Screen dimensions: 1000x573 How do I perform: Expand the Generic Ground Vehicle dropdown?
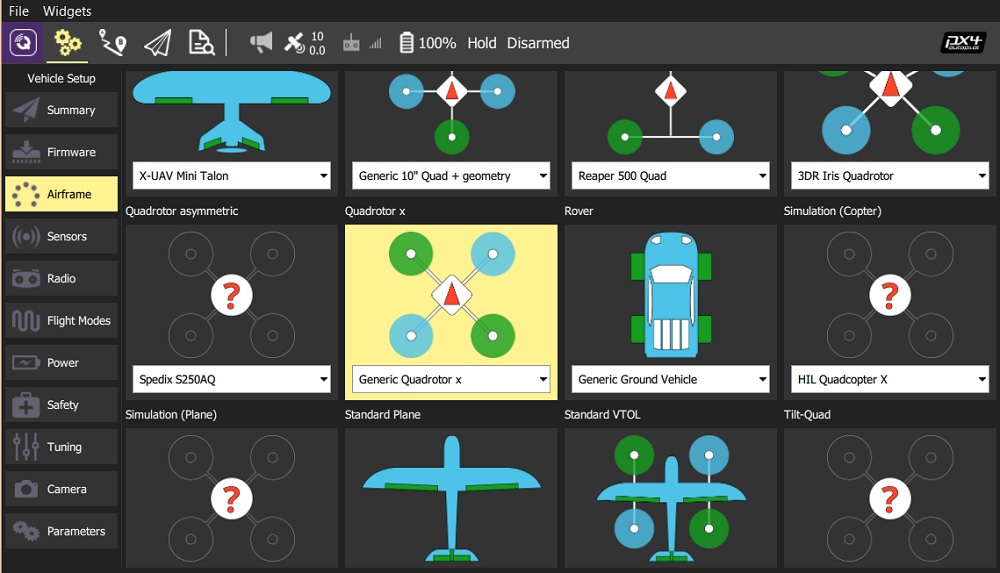(x=670, y=380)
